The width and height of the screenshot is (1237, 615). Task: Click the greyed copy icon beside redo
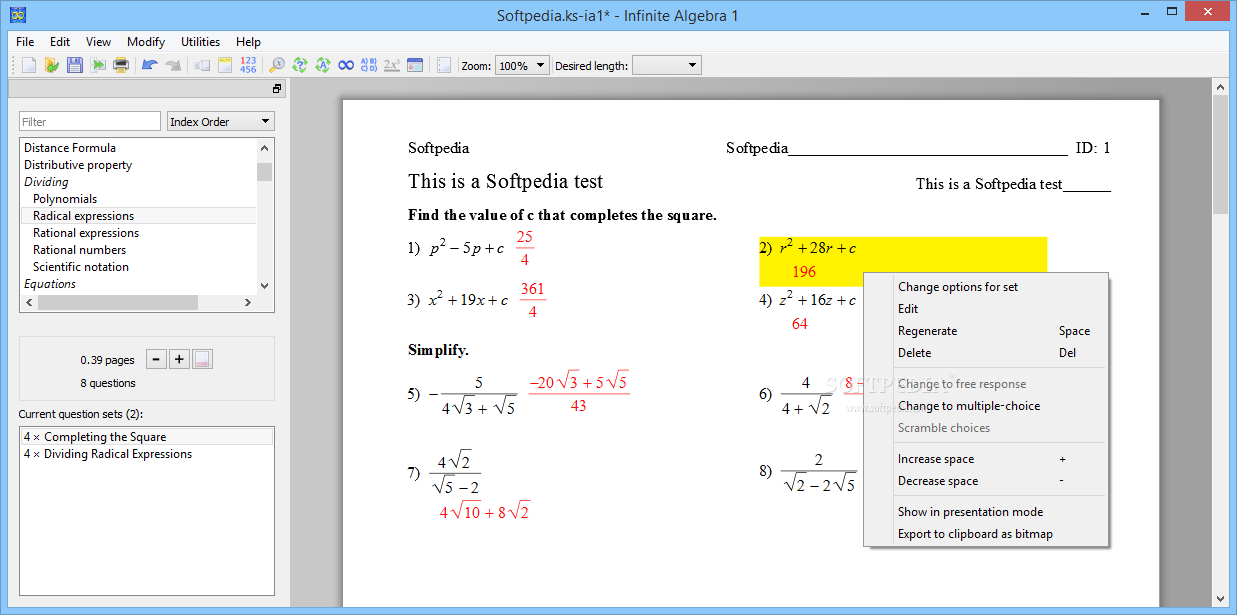[202, 65]
